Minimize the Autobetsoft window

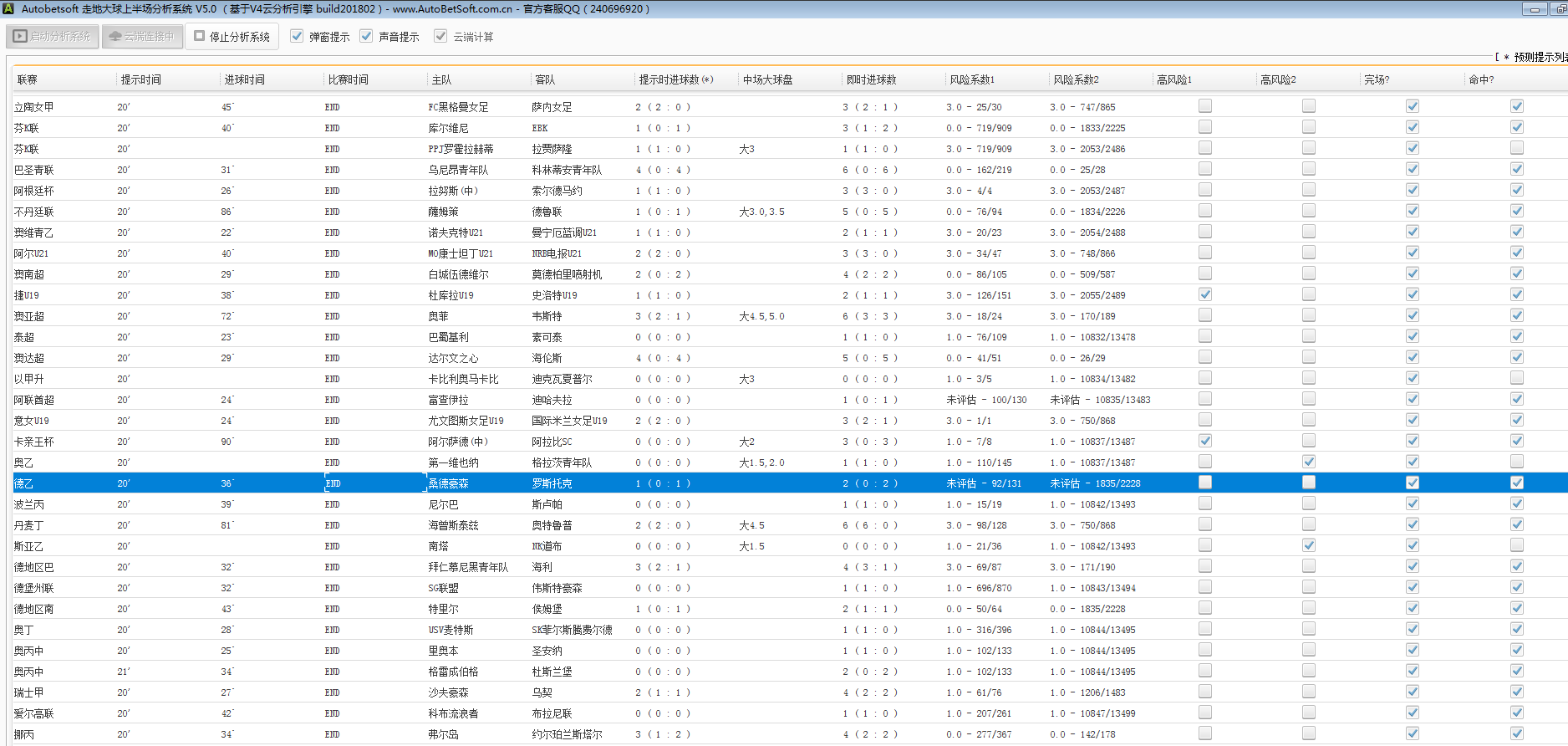coord(1534,9)
